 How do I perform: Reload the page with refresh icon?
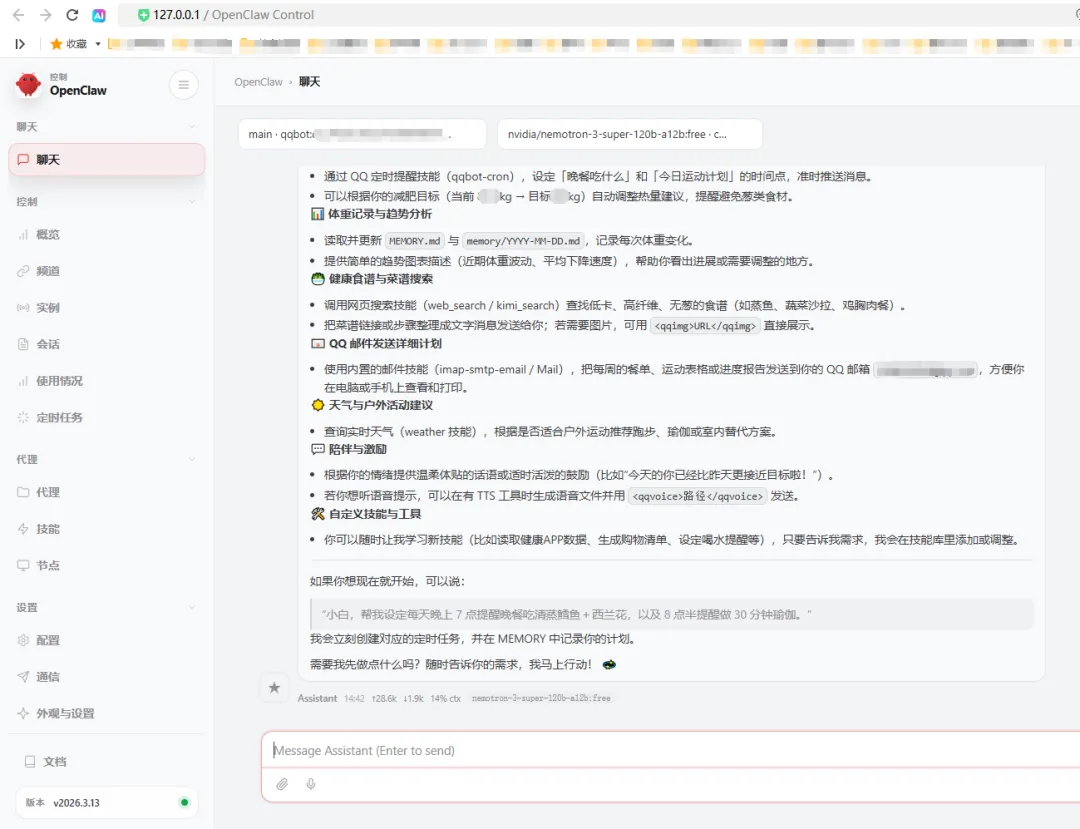(x=72, y=14)
